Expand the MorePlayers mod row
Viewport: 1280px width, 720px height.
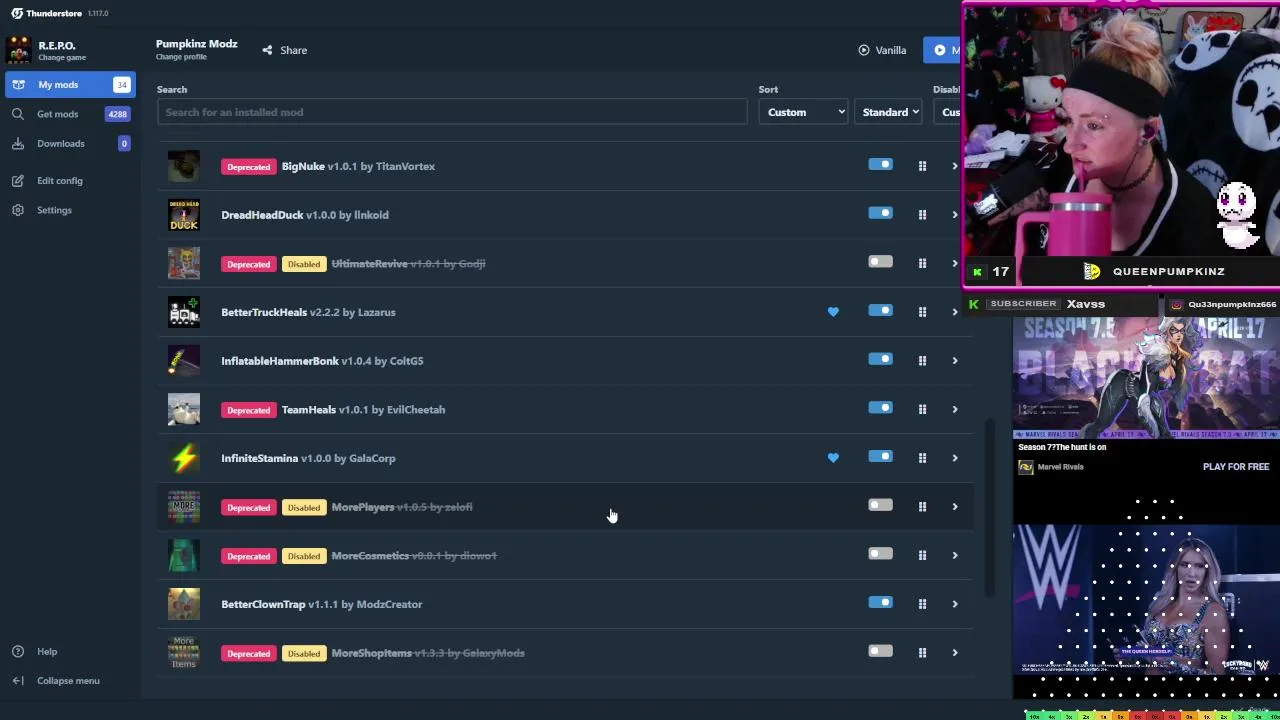(954, 506)
